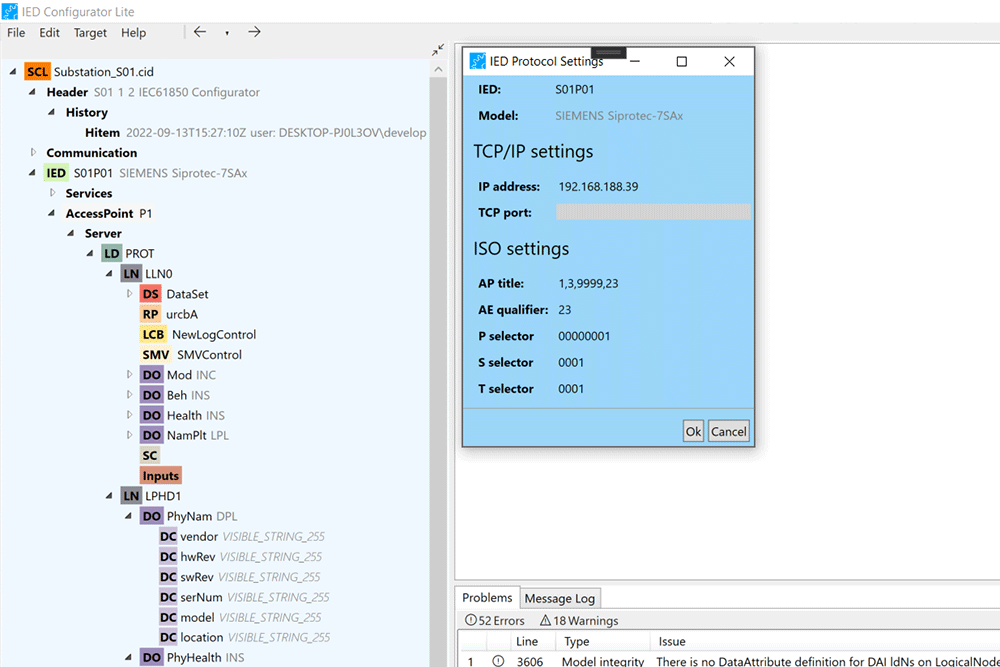Open the Target menu
This screenshot has height=667, width=1000.
pos(90,33)
